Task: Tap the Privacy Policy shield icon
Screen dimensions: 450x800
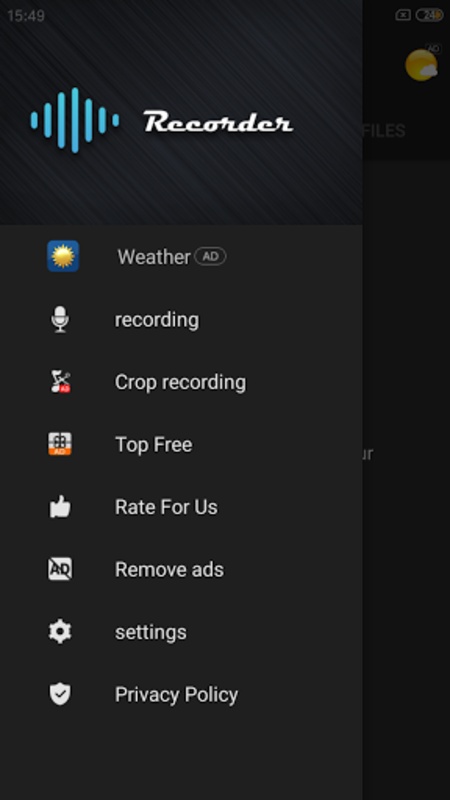Action: click(x=60, y=694)
